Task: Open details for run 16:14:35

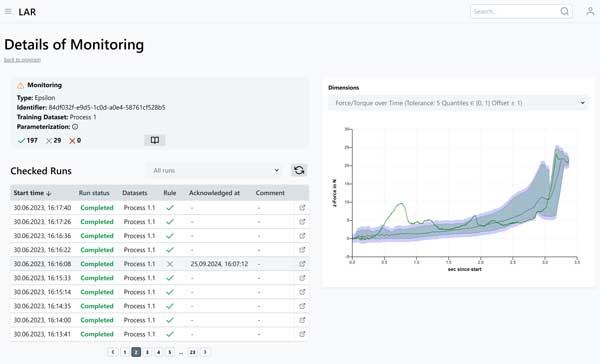Action: click(x=302, y=306)
